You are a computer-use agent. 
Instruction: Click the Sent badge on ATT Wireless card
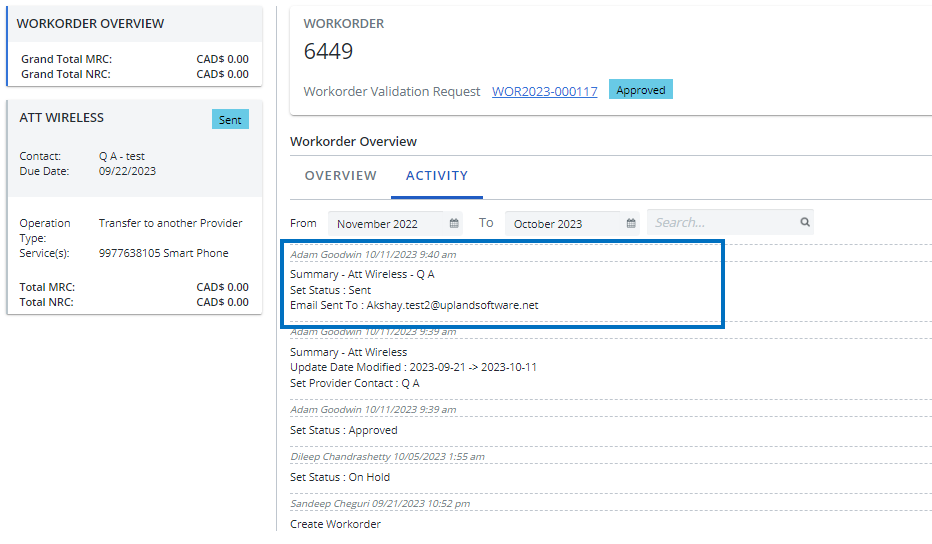[230, 120]
